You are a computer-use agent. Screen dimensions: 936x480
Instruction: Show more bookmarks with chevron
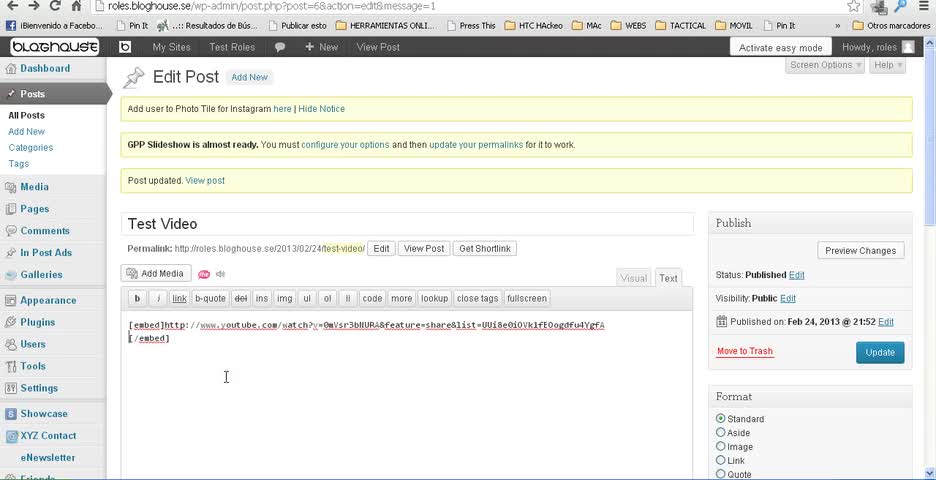(x=838, y=26)
